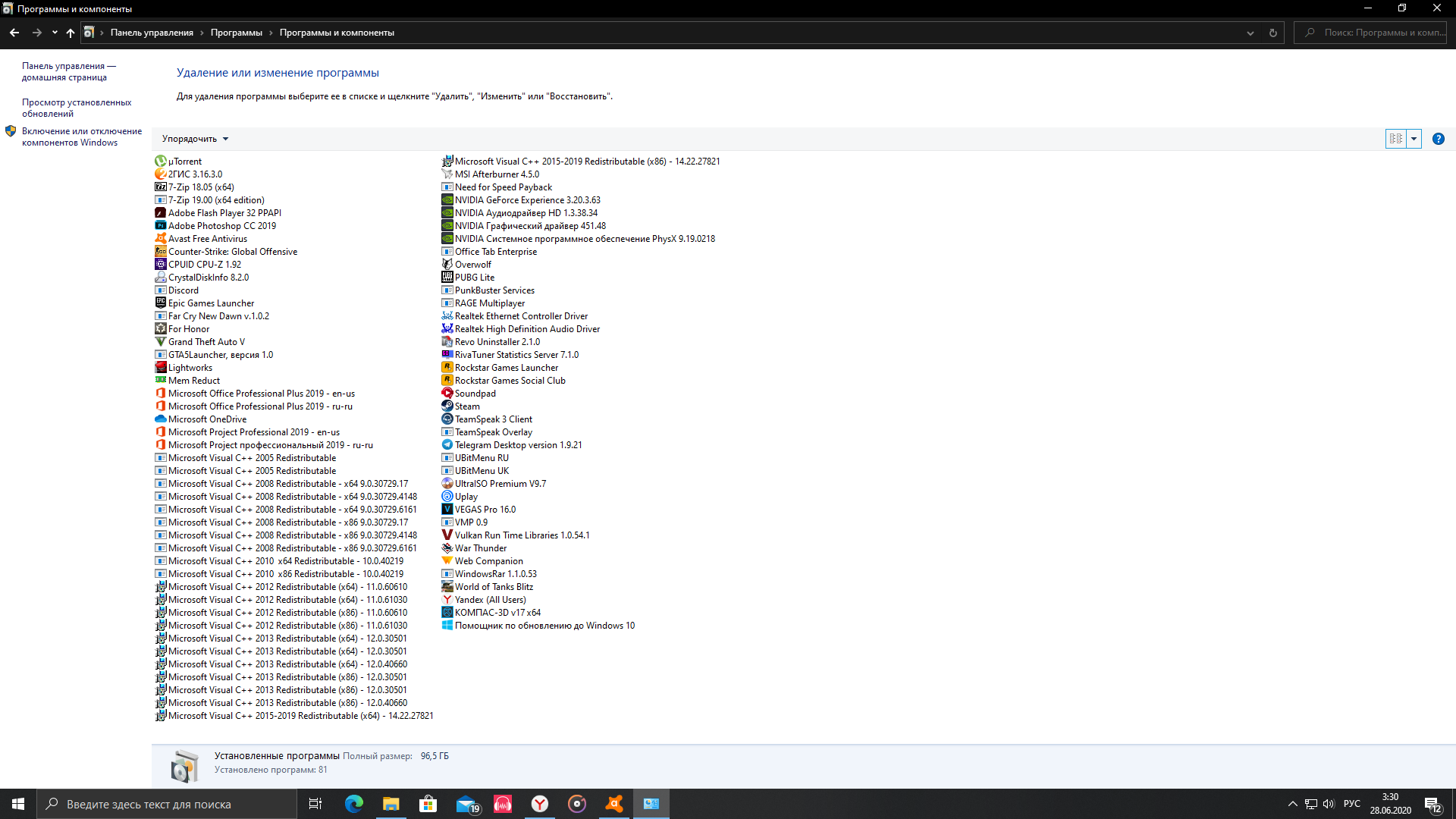Viewport: 1456px width, 819px height.
Task: Open Просмотр установленных обновлений link
Action: point(77,108)
